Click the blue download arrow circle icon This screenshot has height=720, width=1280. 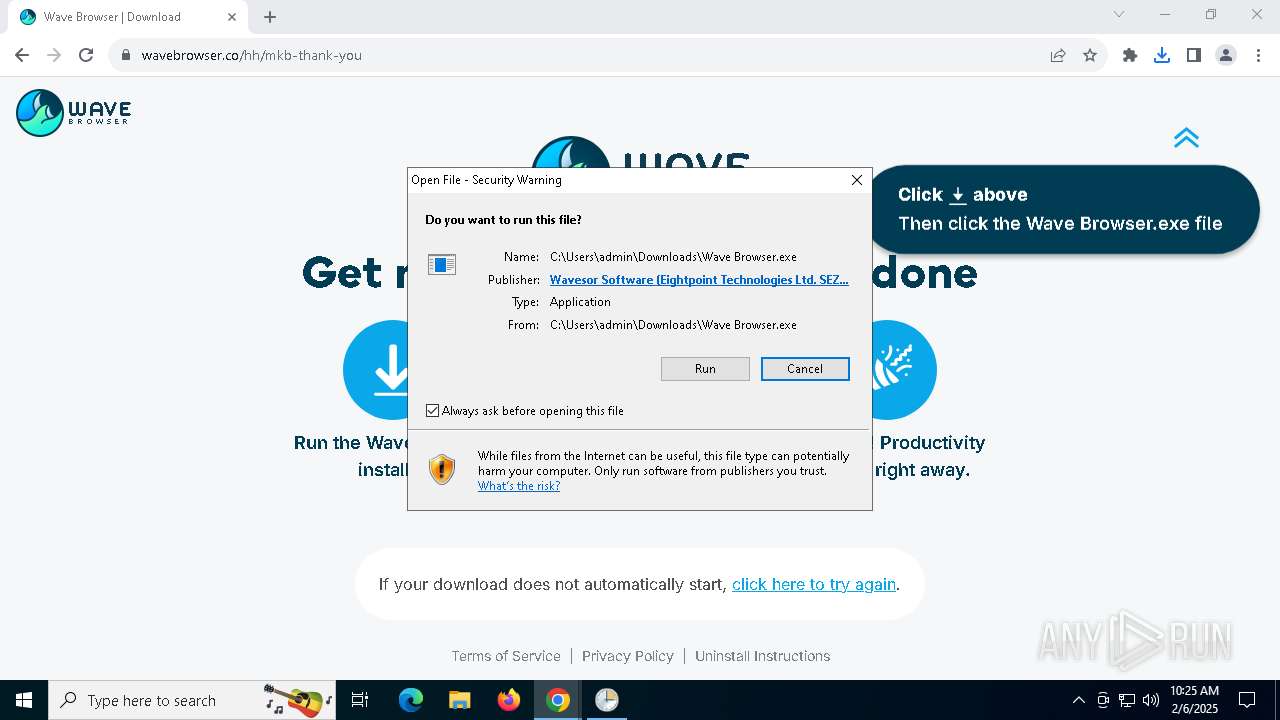click(x=376, y=370)
